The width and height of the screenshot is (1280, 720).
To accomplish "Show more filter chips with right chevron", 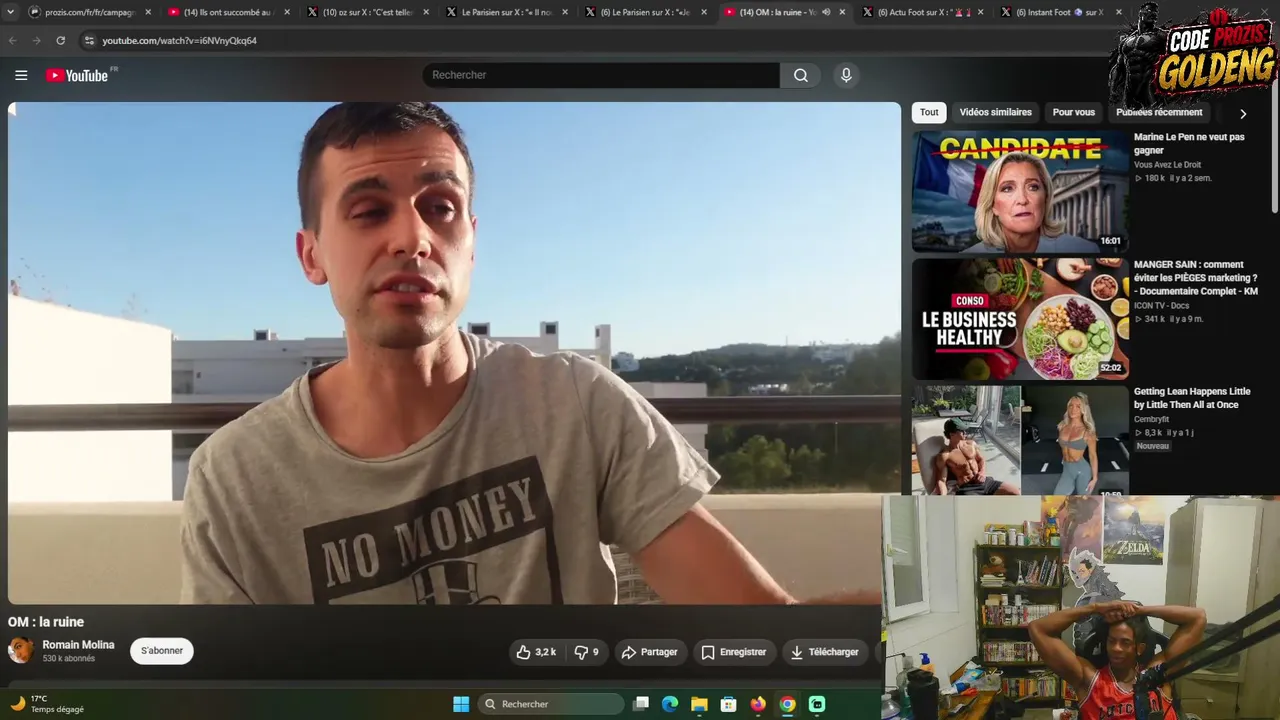I will point(1243,114).
